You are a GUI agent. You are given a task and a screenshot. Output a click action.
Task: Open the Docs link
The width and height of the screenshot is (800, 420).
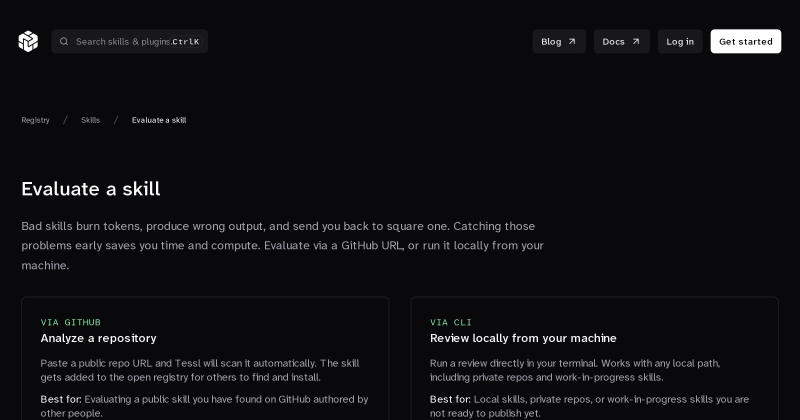pyautogui.click(x=621, y=41)
